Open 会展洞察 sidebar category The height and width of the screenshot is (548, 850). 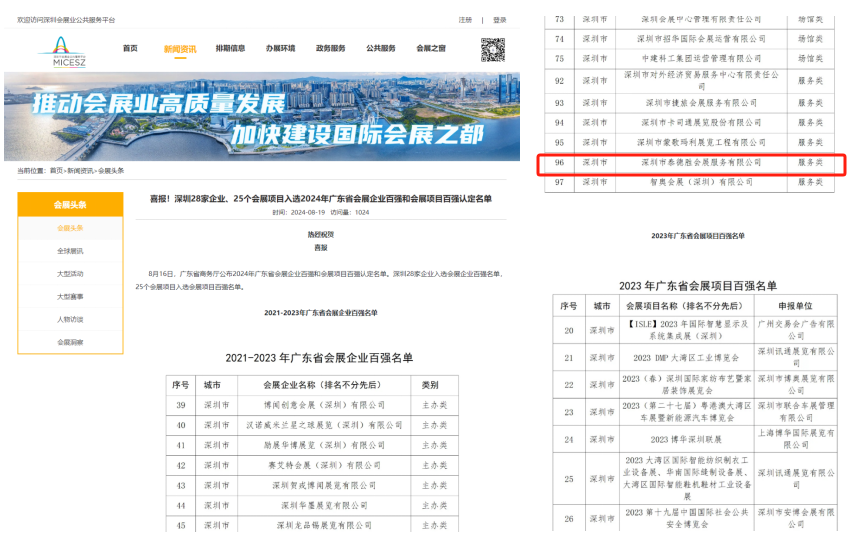click(70, 343)
